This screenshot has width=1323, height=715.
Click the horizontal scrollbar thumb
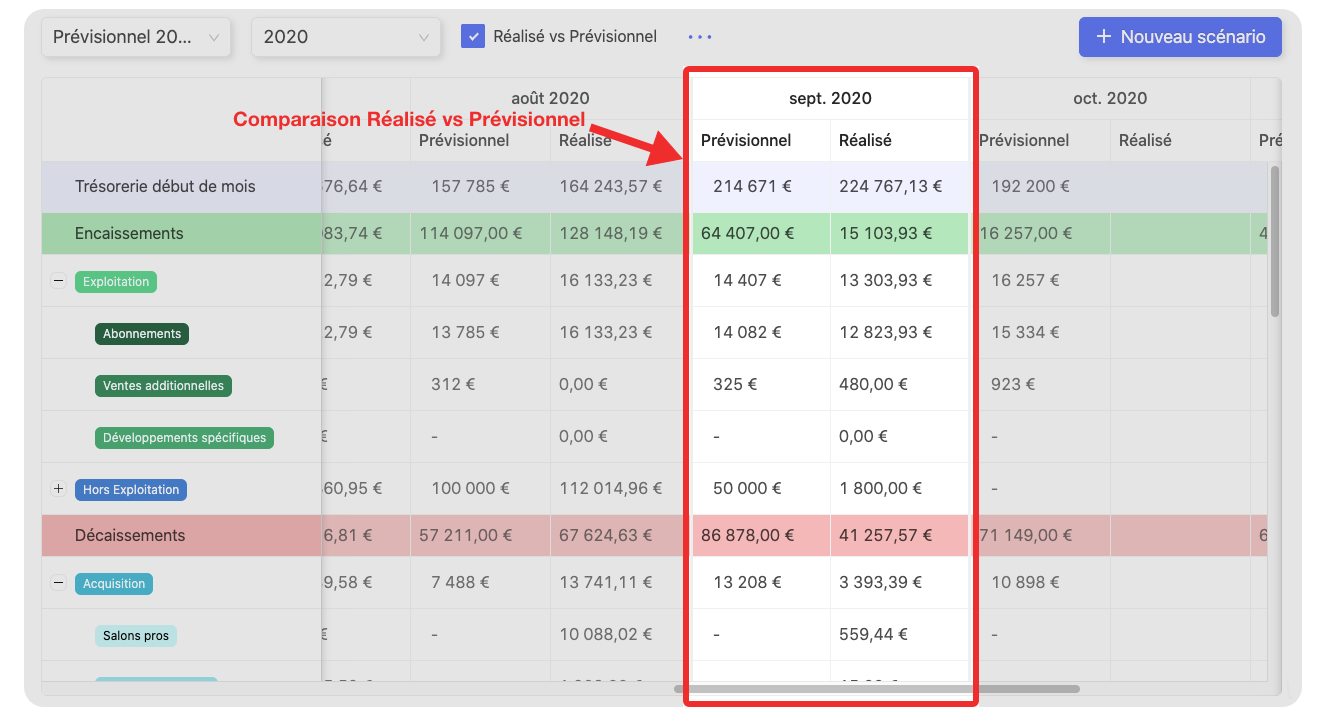point(877,689)
